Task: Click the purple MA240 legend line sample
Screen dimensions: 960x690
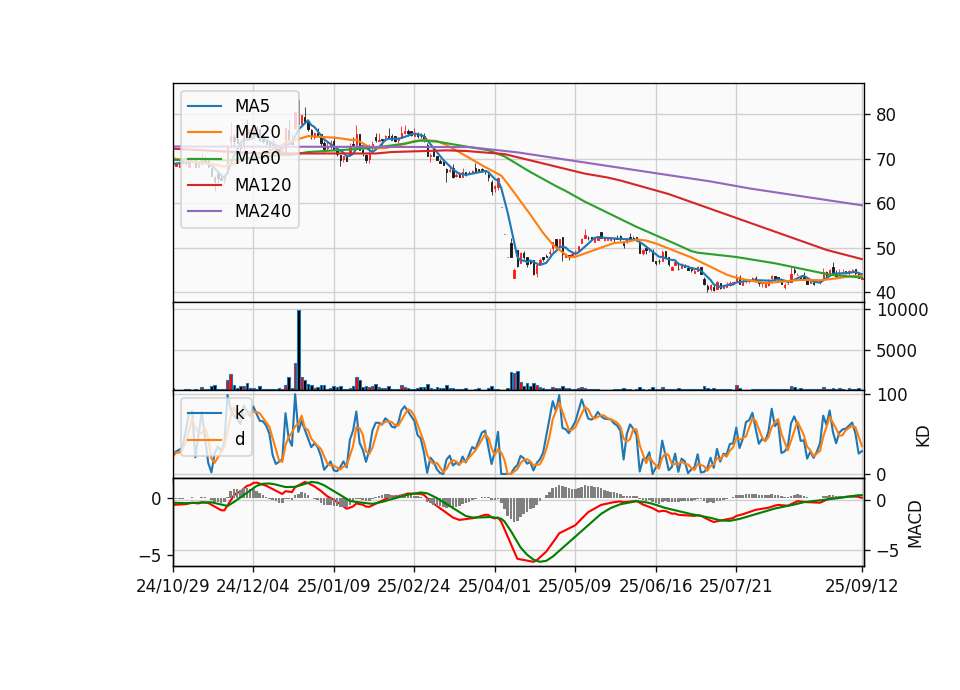Action: tap(204, 211)
